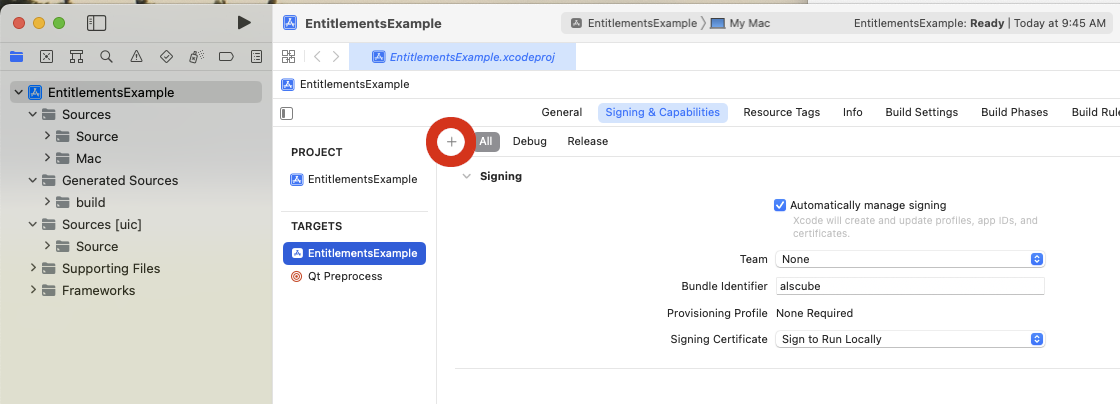This screenshot has width=1120, height=404.
Task: Switch to the Signing & Capabilities tab
Action: tap(663, 112)
